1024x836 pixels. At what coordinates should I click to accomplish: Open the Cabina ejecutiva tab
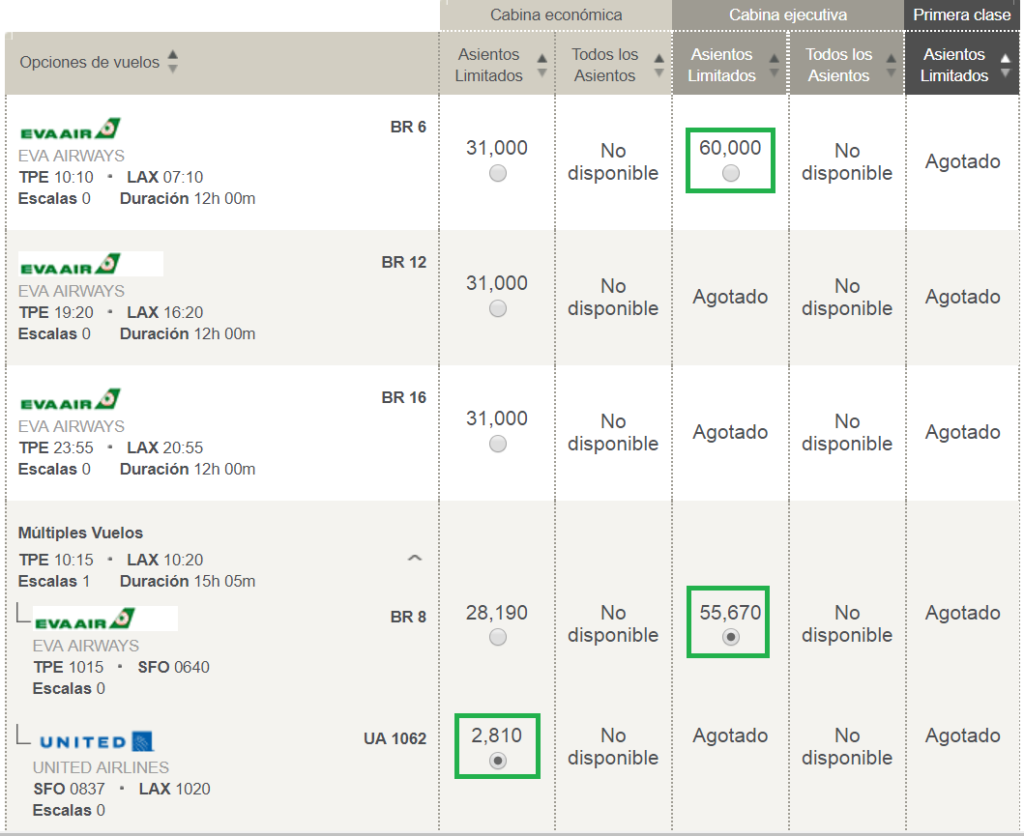pyautogui.click(x=788, y=15)
